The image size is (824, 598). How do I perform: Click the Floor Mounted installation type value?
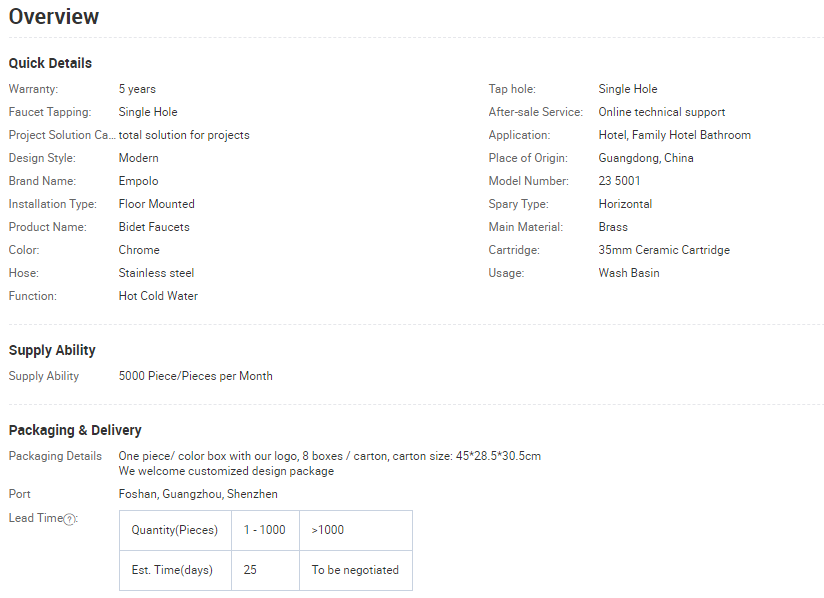pyautogui.click(x=156, y=204)
